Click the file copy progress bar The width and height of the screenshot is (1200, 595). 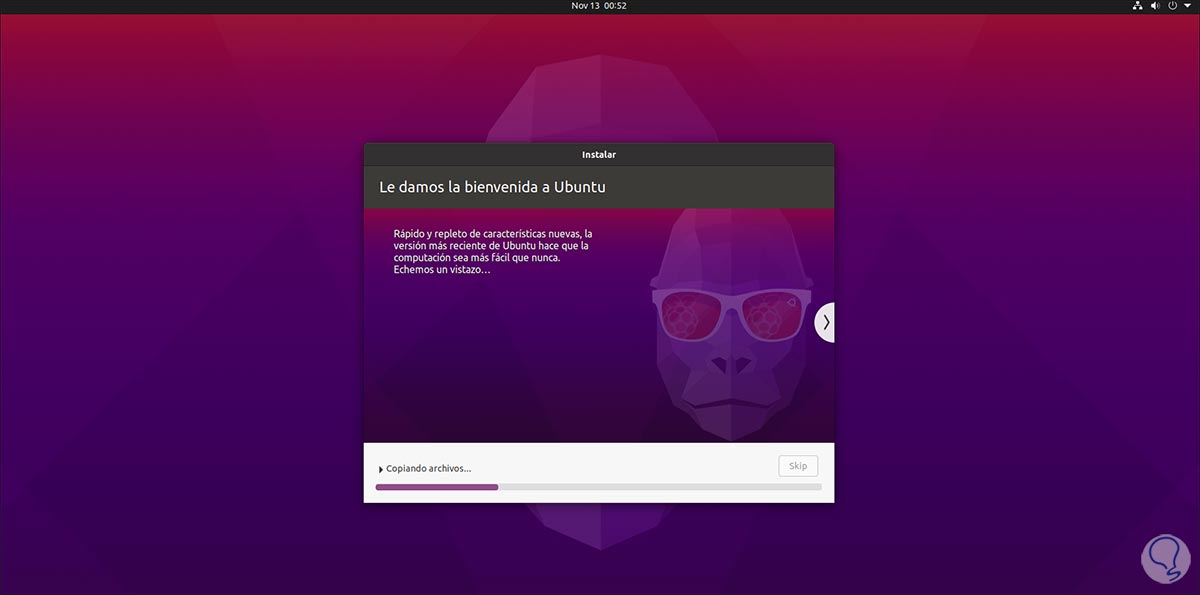point(598,487)
